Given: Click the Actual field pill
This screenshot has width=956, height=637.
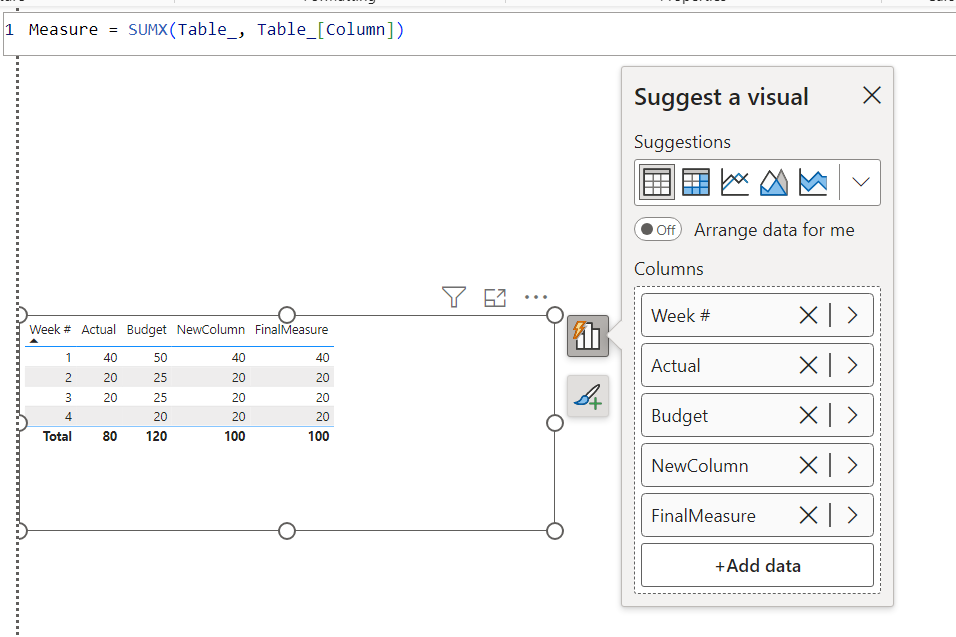Looking at the screenshot, I should point(757,365).
